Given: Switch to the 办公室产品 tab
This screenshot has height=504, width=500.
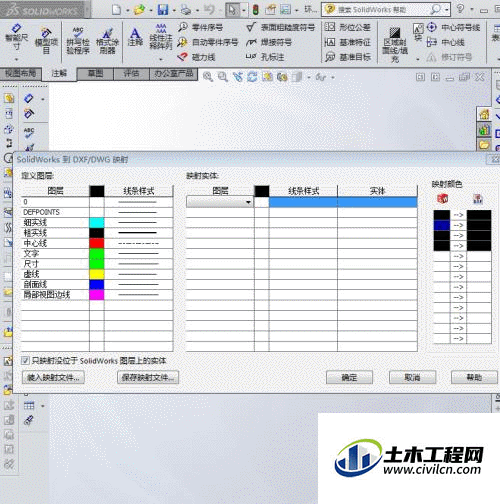Looking at the screenshot, I should click(x=174, y=73).
